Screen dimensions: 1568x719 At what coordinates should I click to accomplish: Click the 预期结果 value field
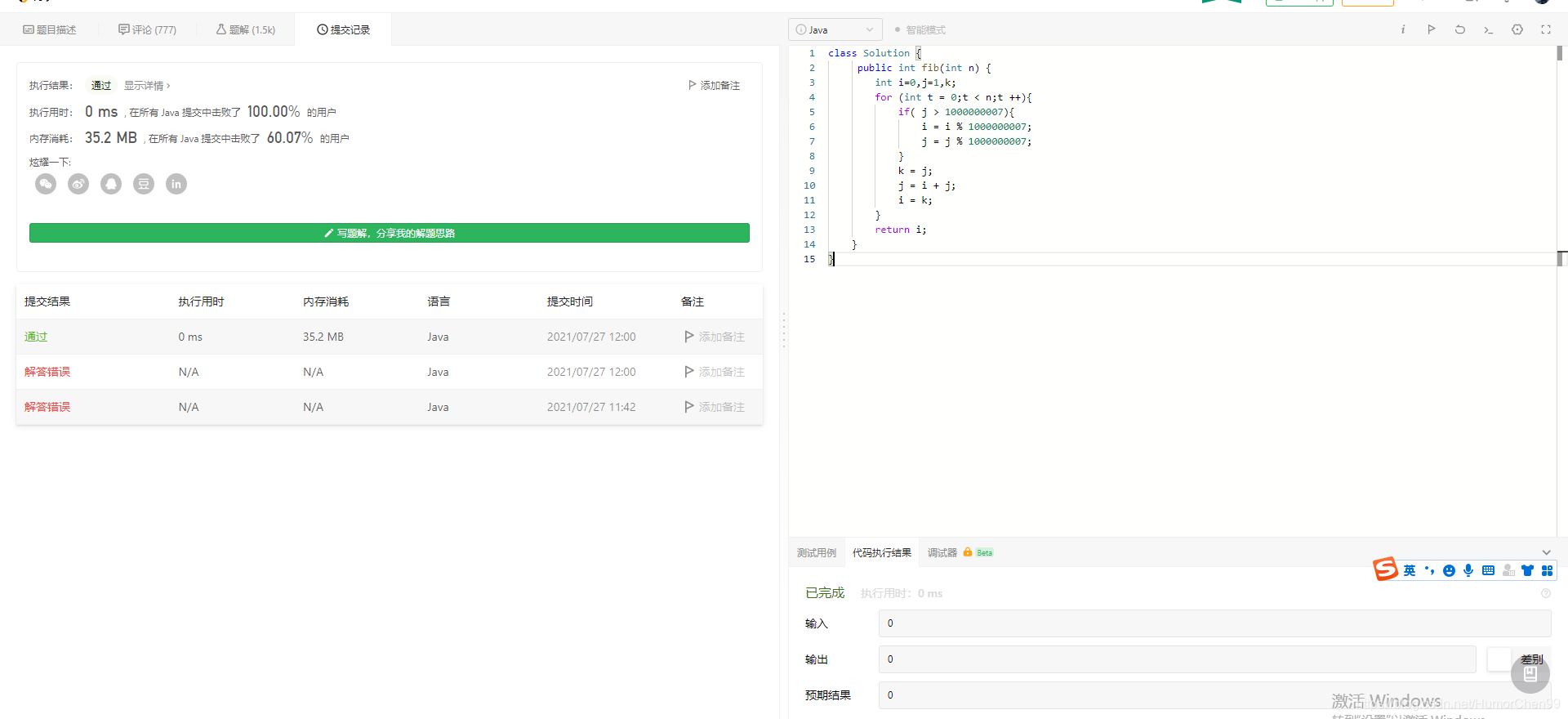1214,695
